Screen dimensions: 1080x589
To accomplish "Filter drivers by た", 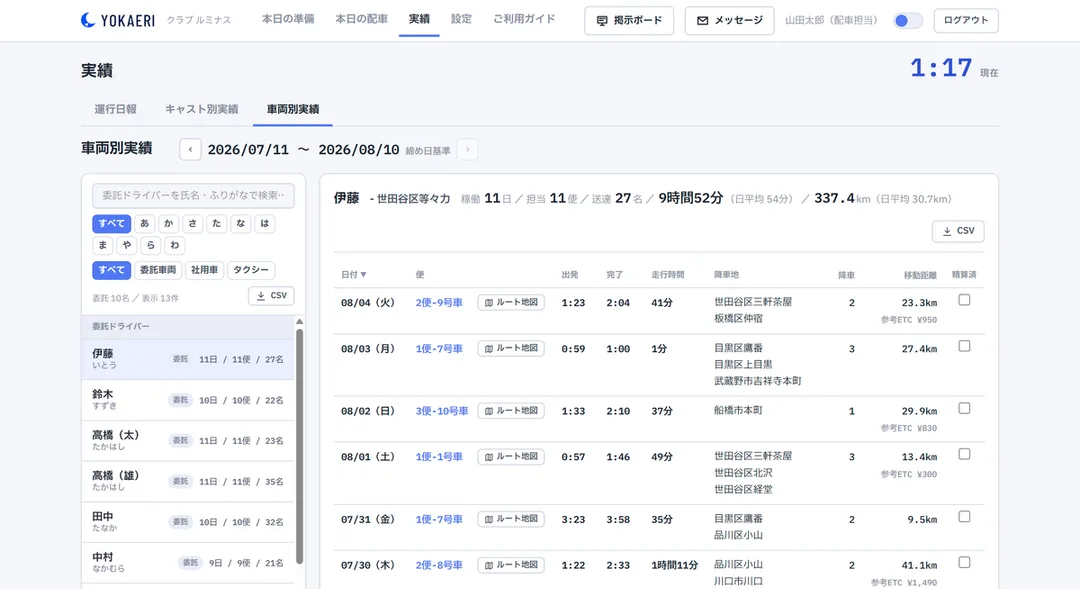I will pyautogui.click(x=217, y=223).
